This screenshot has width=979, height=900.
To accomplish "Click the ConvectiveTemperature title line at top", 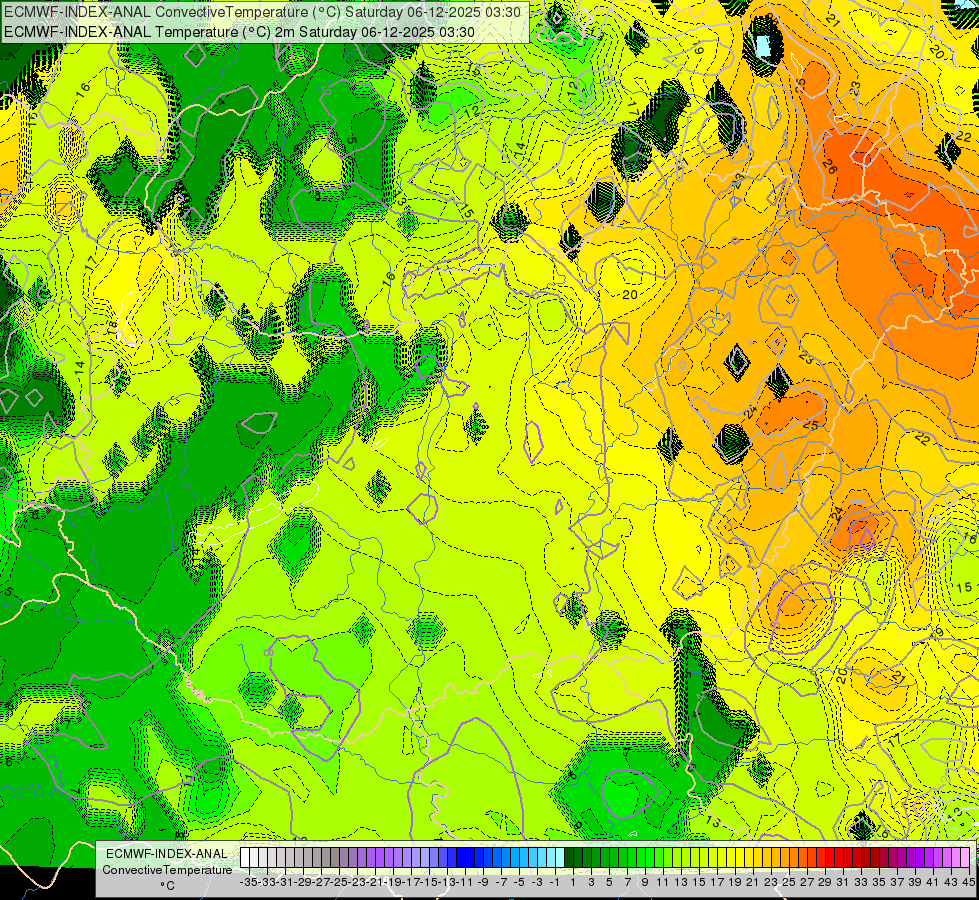I will [x=262, y=11].
